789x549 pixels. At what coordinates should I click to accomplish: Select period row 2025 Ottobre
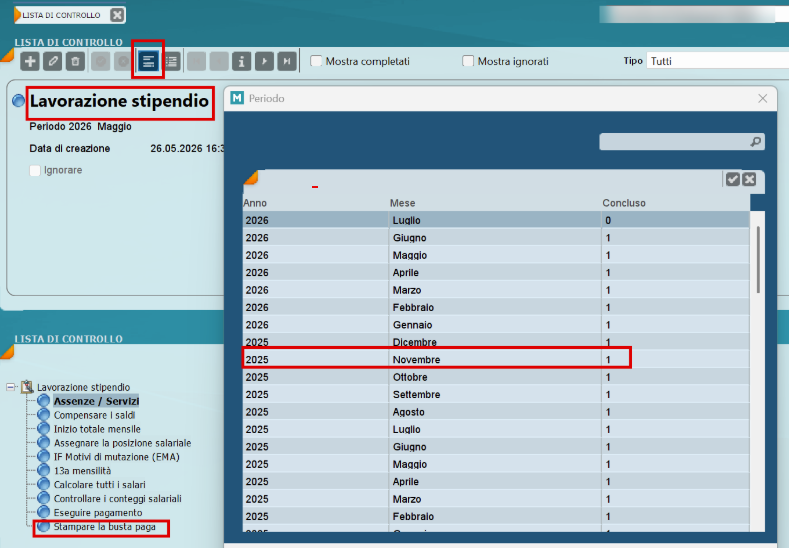click(496, 377)
